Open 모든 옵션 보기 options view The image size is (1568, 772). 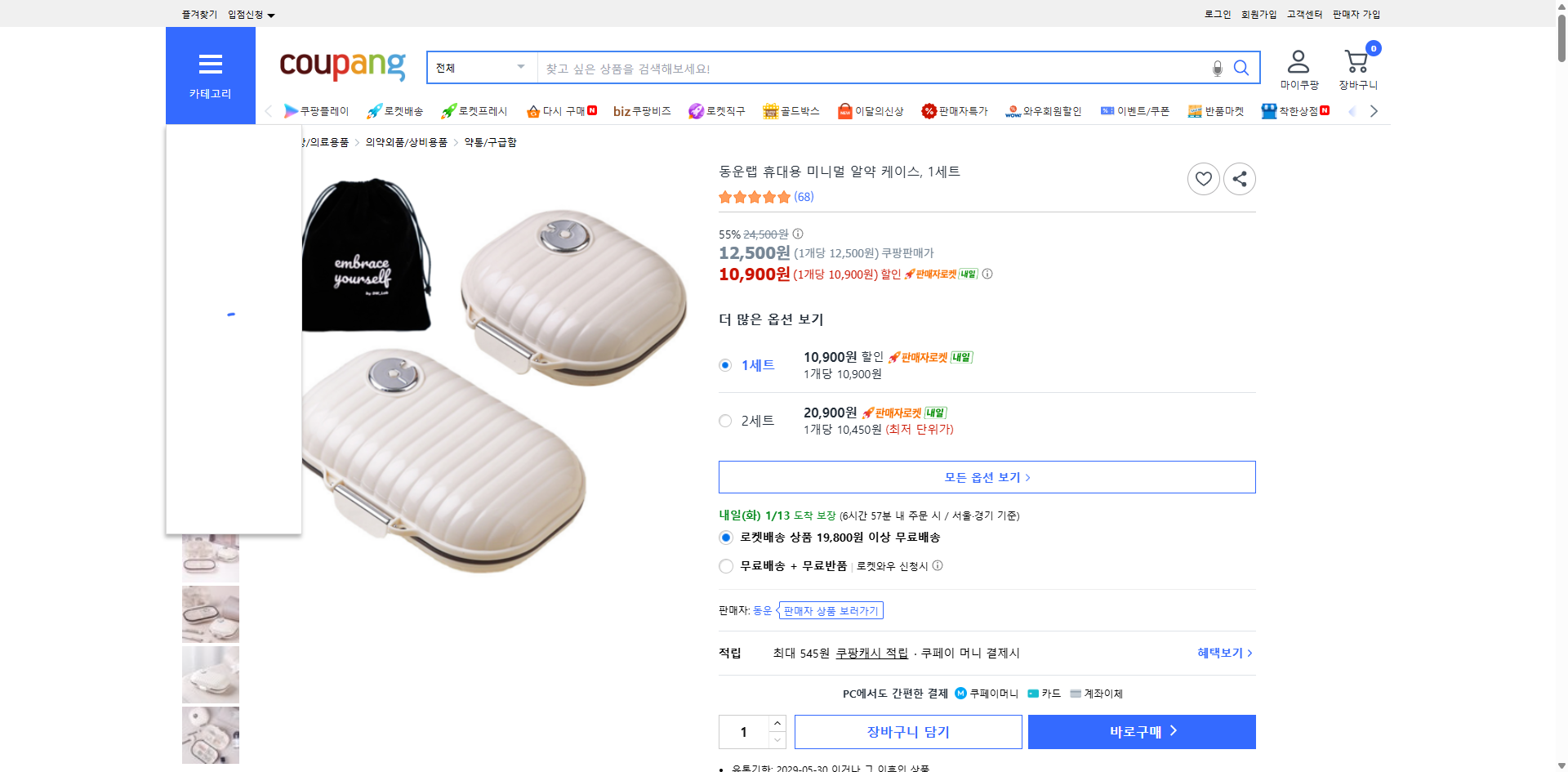pyautogui.click(x=986, y=476)
